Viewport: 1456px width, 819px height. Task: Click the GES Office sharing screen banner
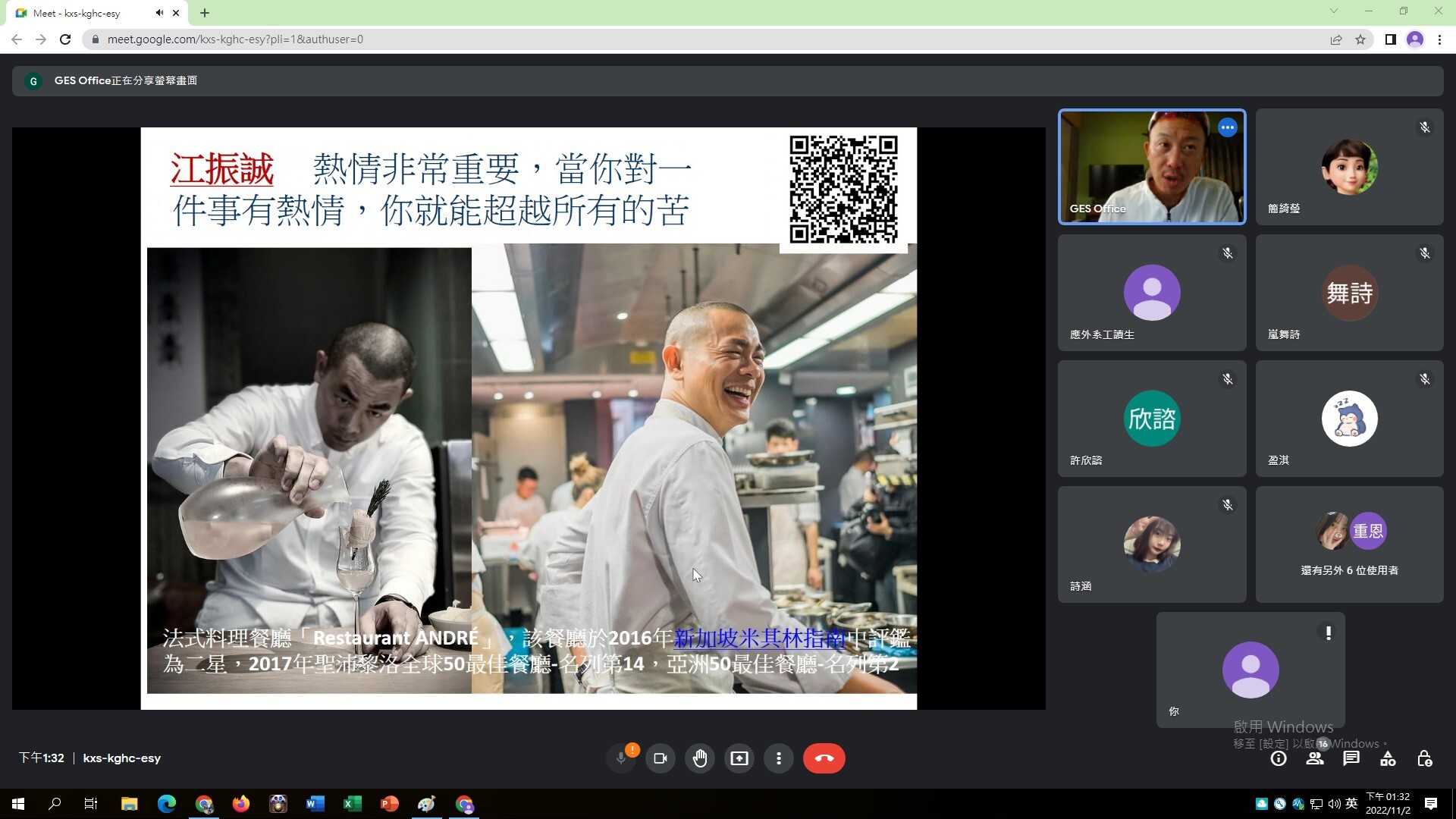[727, 80]
